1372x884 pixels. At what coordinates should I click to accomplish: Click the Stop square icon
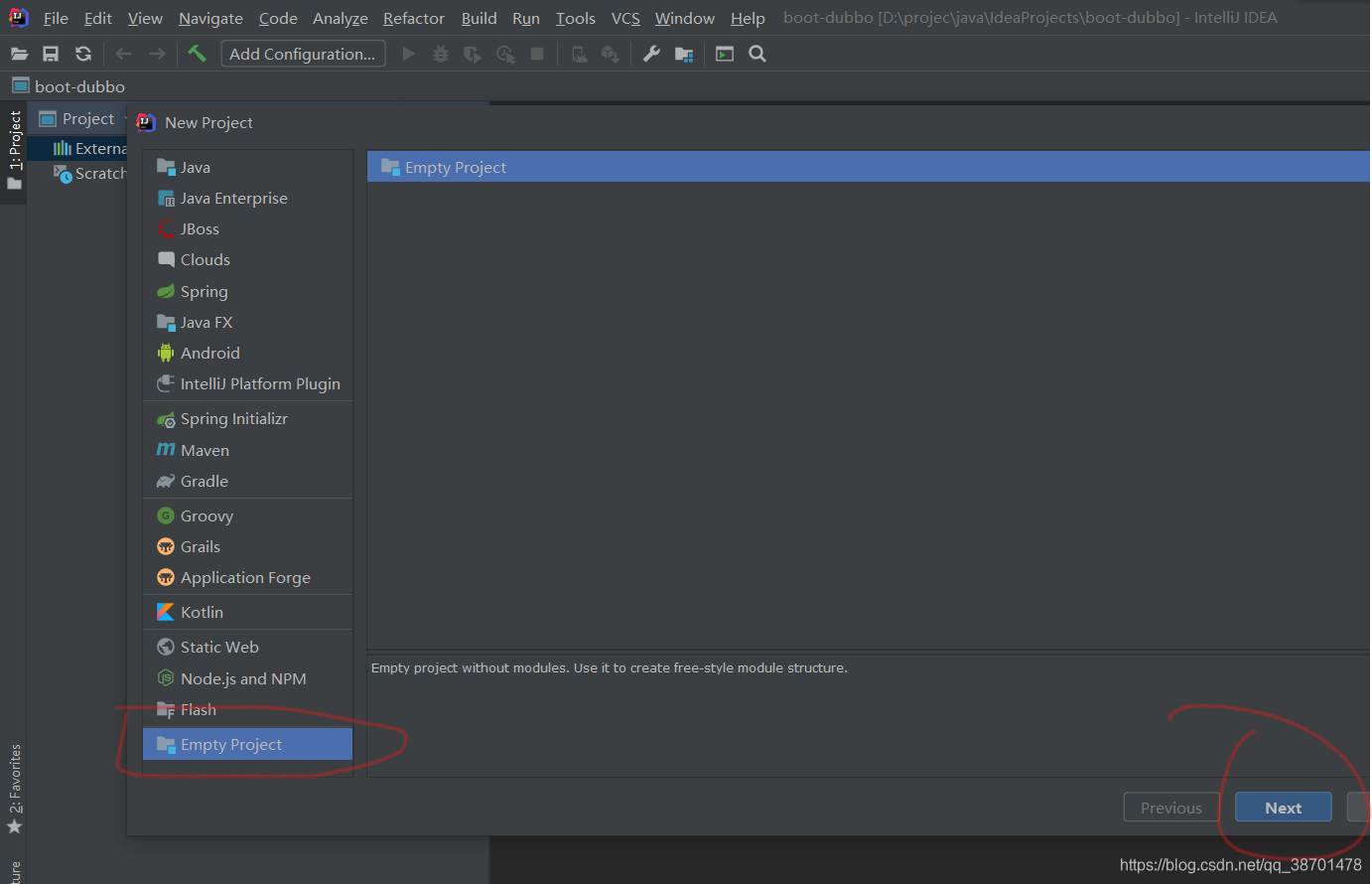537,54
